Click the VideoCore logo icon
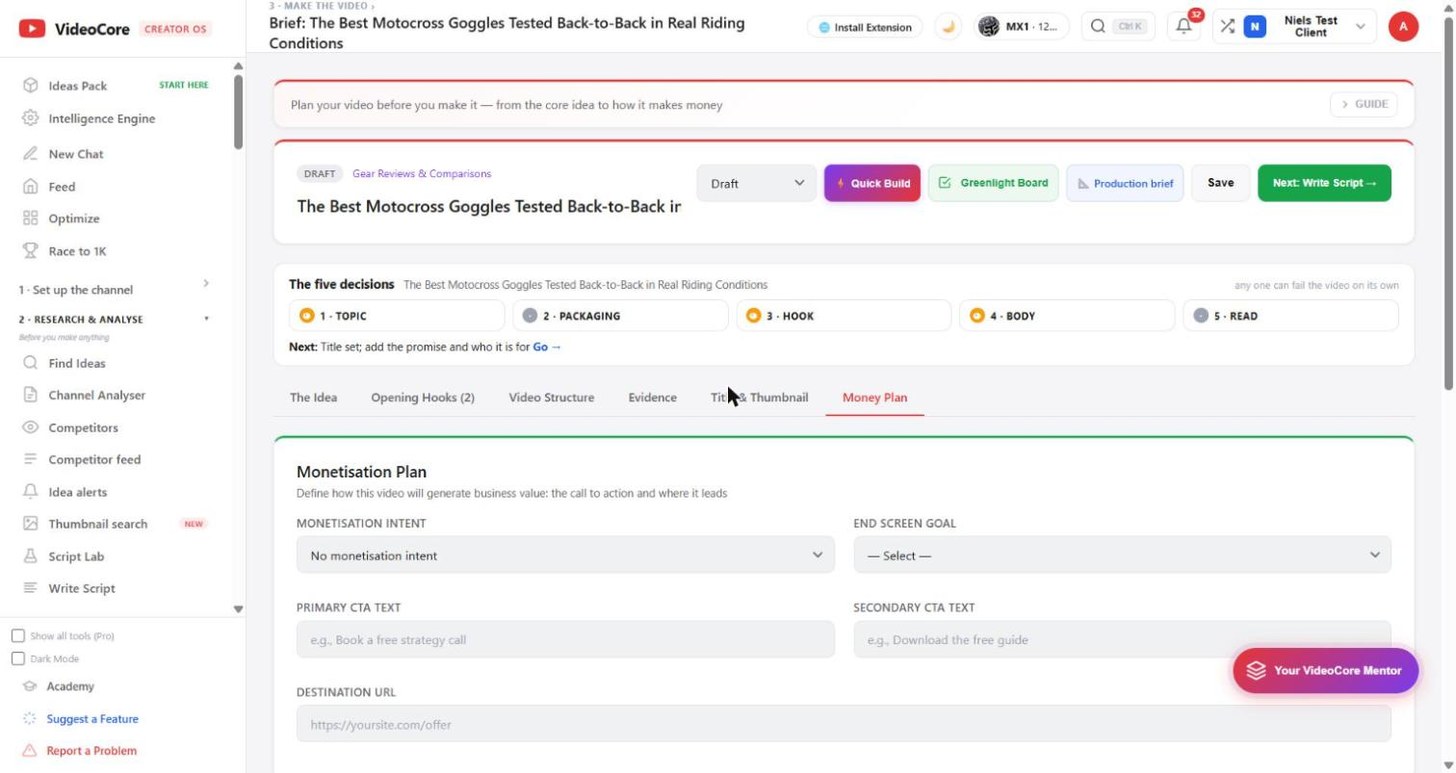Screen dimensions: 1456x773 32,29
